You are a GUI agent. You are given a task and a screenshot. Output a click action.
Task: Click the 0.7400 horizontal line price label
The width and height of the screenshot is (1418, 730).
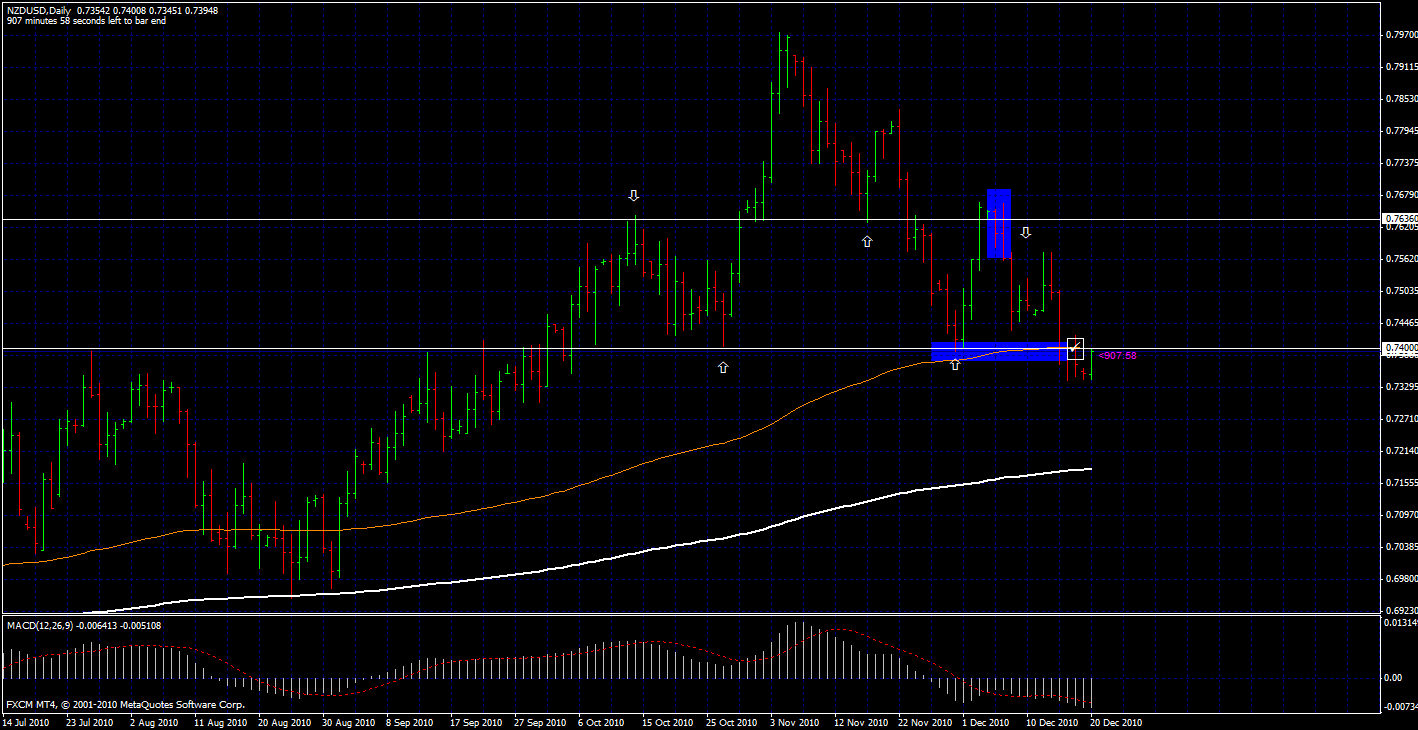(x=1400, y=348)
